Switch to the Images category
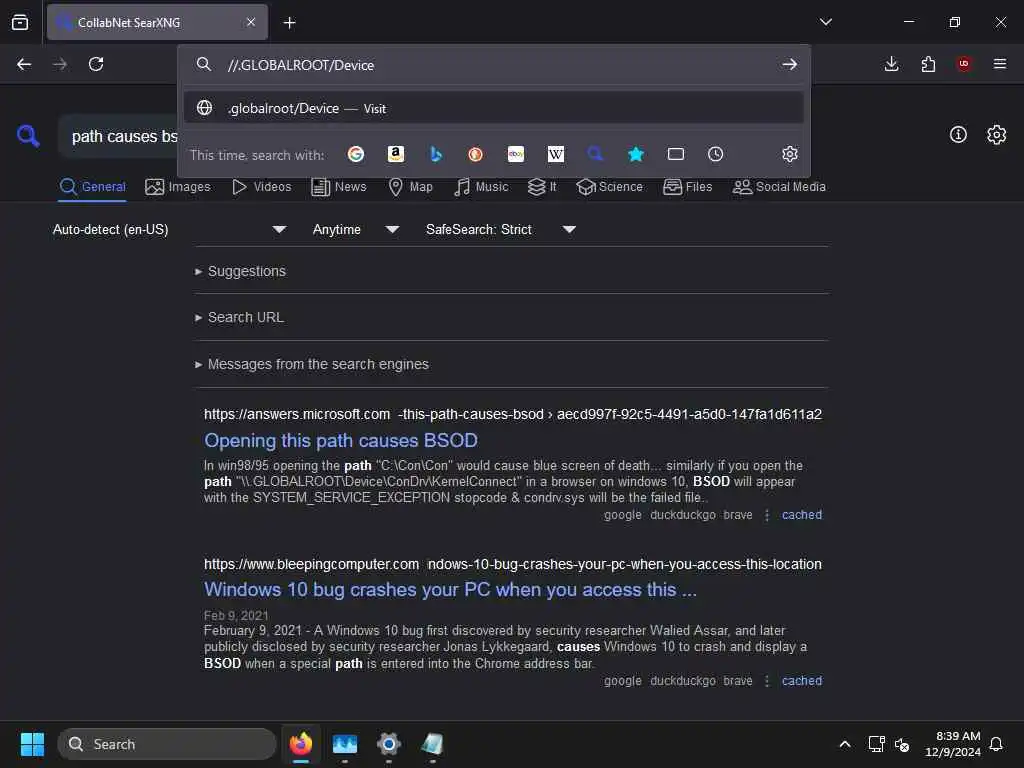1024x768 pixels. tap(178, 187)
